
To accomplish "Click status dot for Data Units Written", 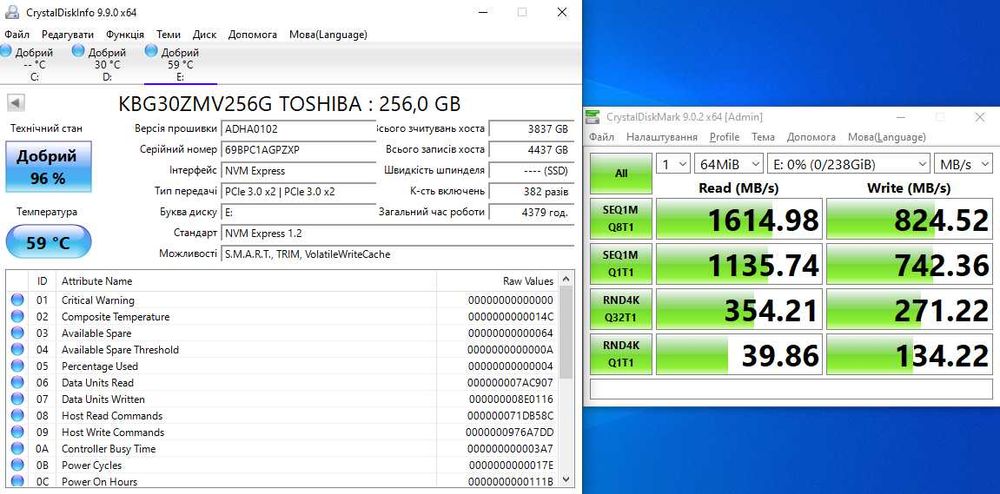I will click(17, 399).
